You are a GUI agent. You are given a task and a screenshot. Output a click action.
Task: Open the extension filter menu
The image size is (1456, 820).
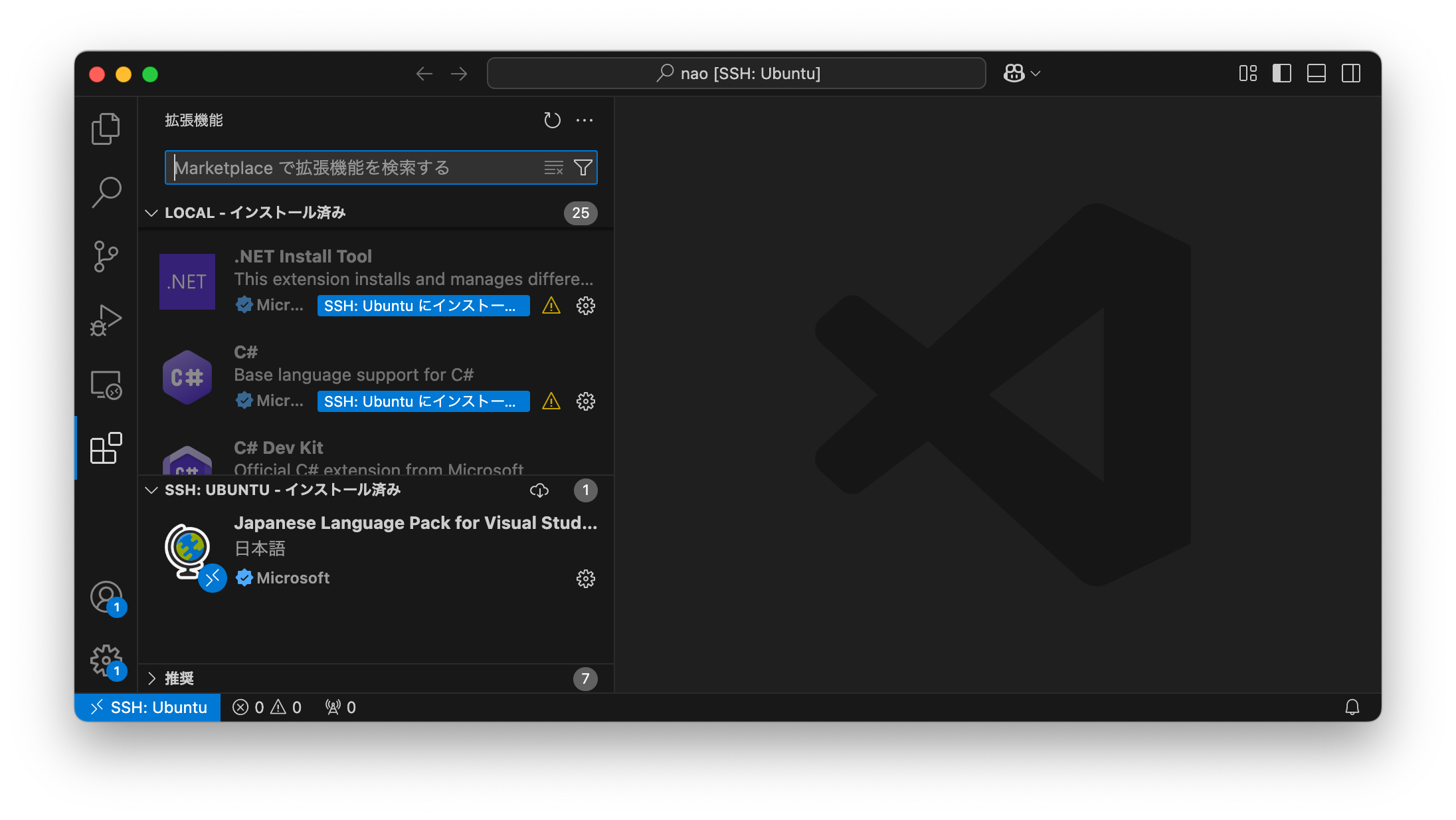point(583,167)
